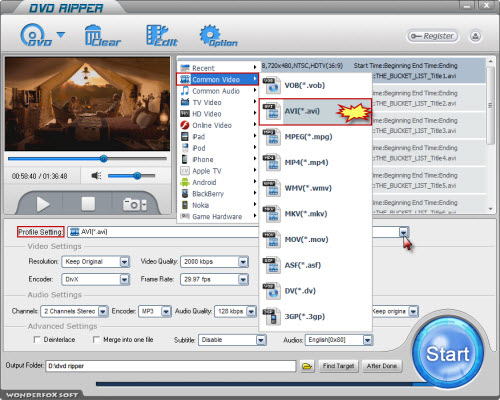Open the iPhone device category
The image size is (500, 400).
click(218, 159)
